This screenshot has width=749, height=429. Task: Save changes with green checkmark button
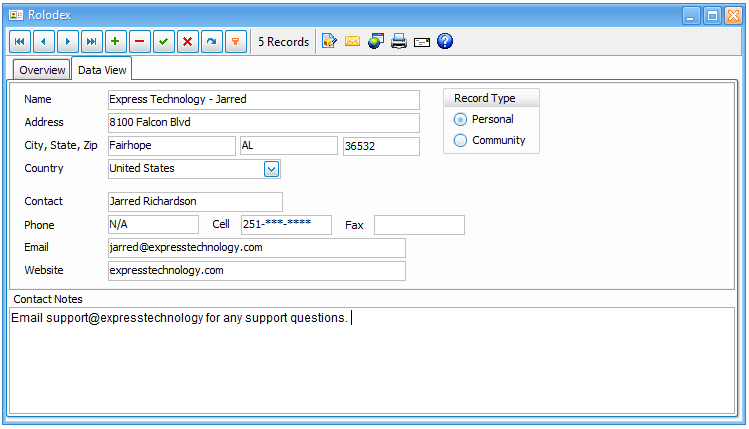[163, 42]
